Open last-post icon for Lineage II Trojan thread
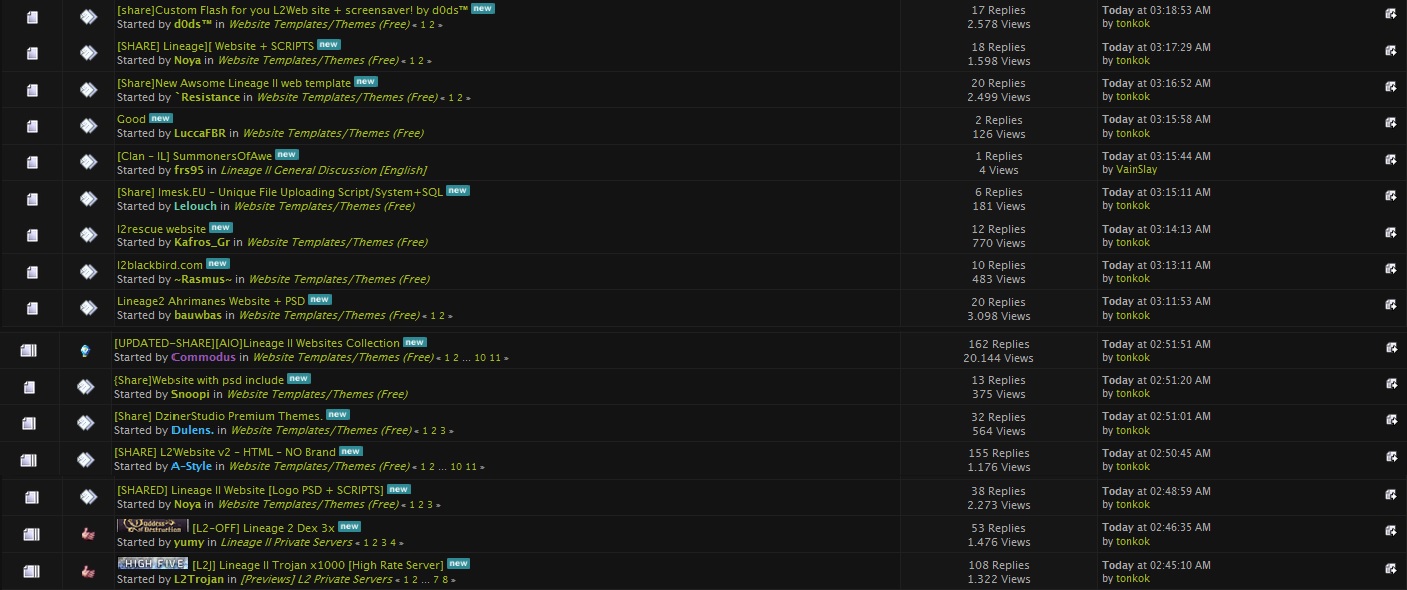The height and width of the screenshot is (590, 1407). [x=1390, y=571]
